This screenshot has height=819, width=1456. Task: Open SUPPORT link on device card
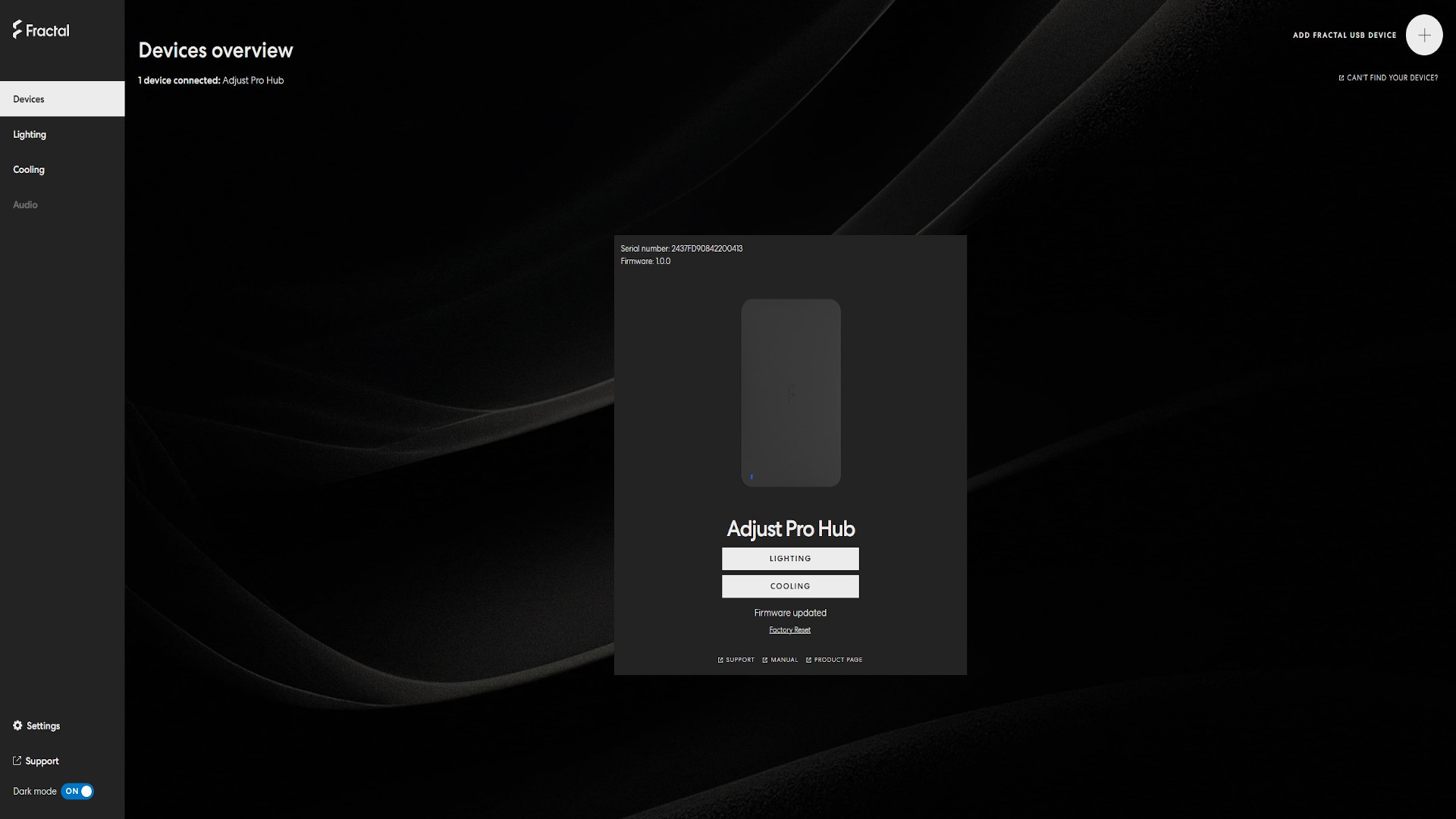click(x=736, y=660)
